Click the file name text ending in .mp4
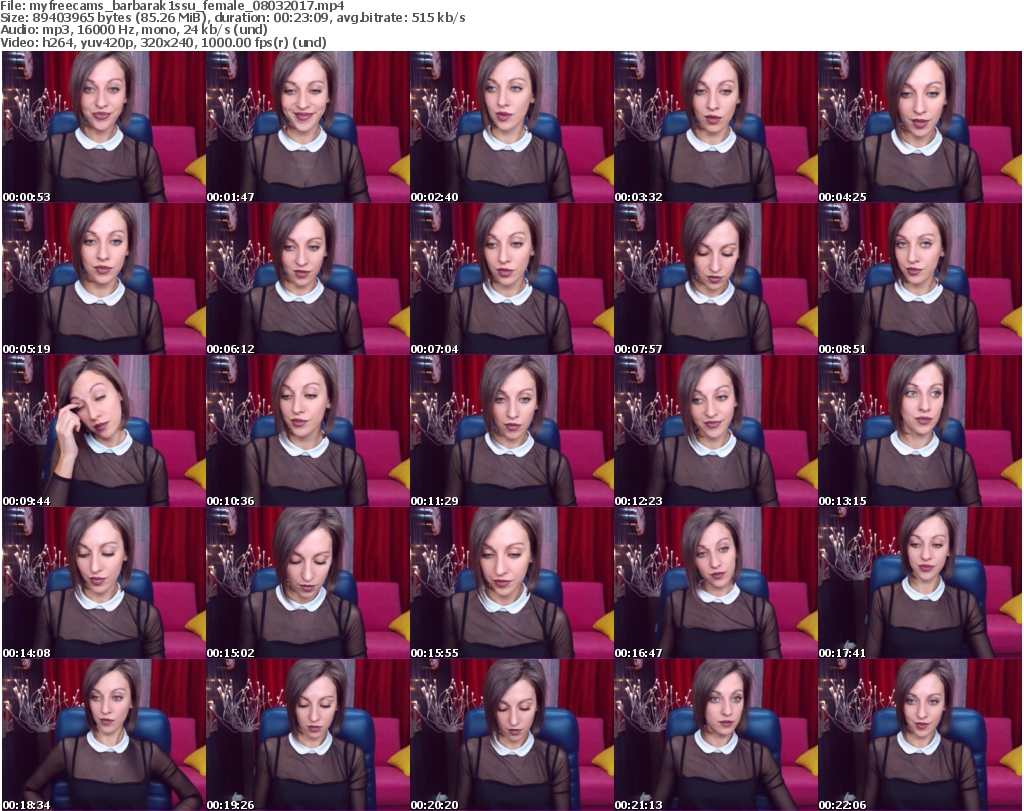Image resolution: width=1024 pixels, height=811 pixels. tap(187, 6)
